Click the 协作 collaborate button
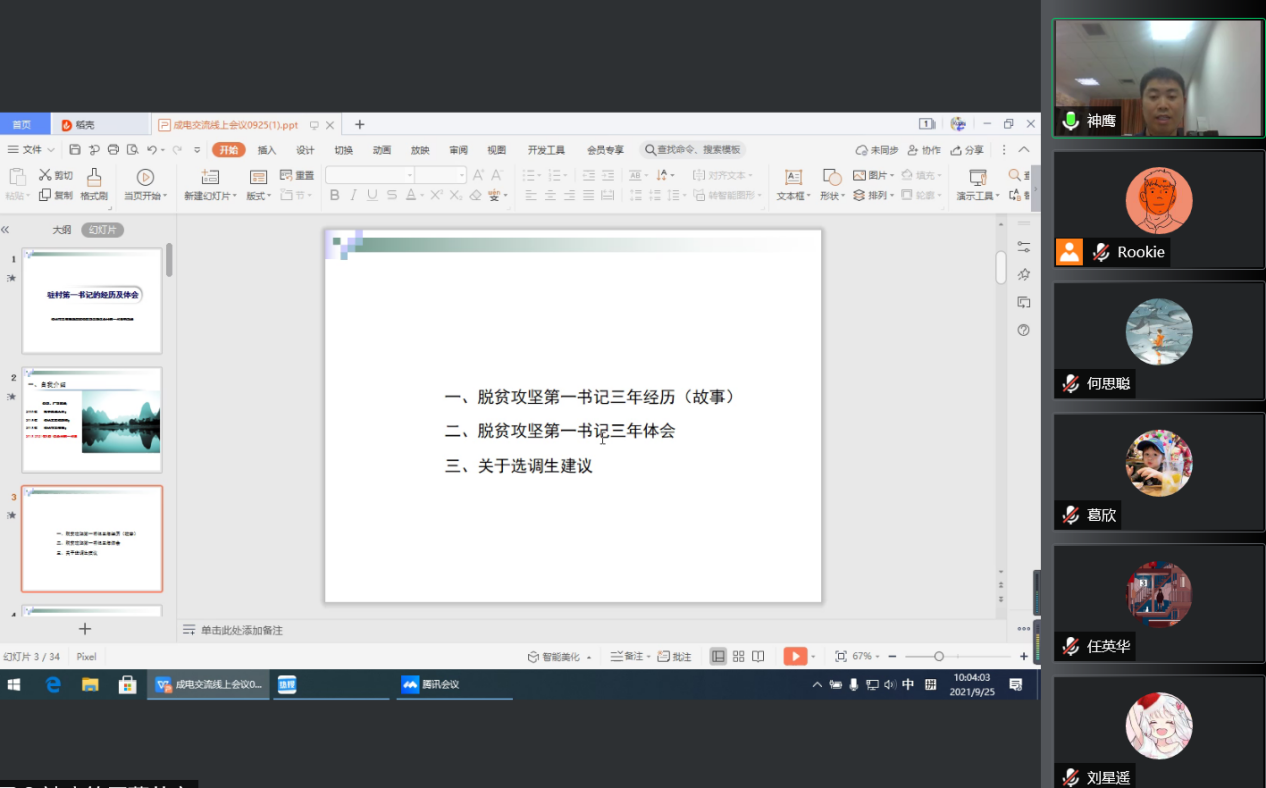 click(923, 150)
